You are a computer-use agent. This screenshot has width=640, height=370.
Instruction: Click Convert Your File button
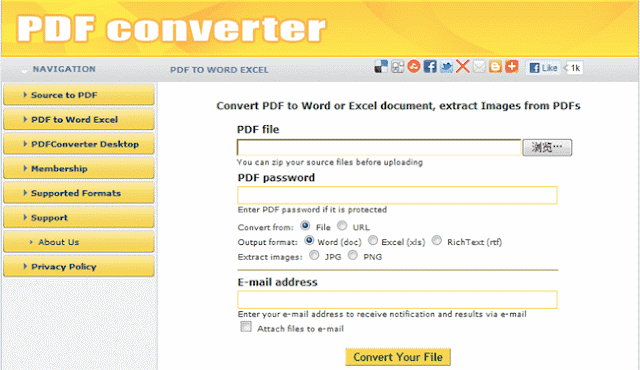coord(398,357)
